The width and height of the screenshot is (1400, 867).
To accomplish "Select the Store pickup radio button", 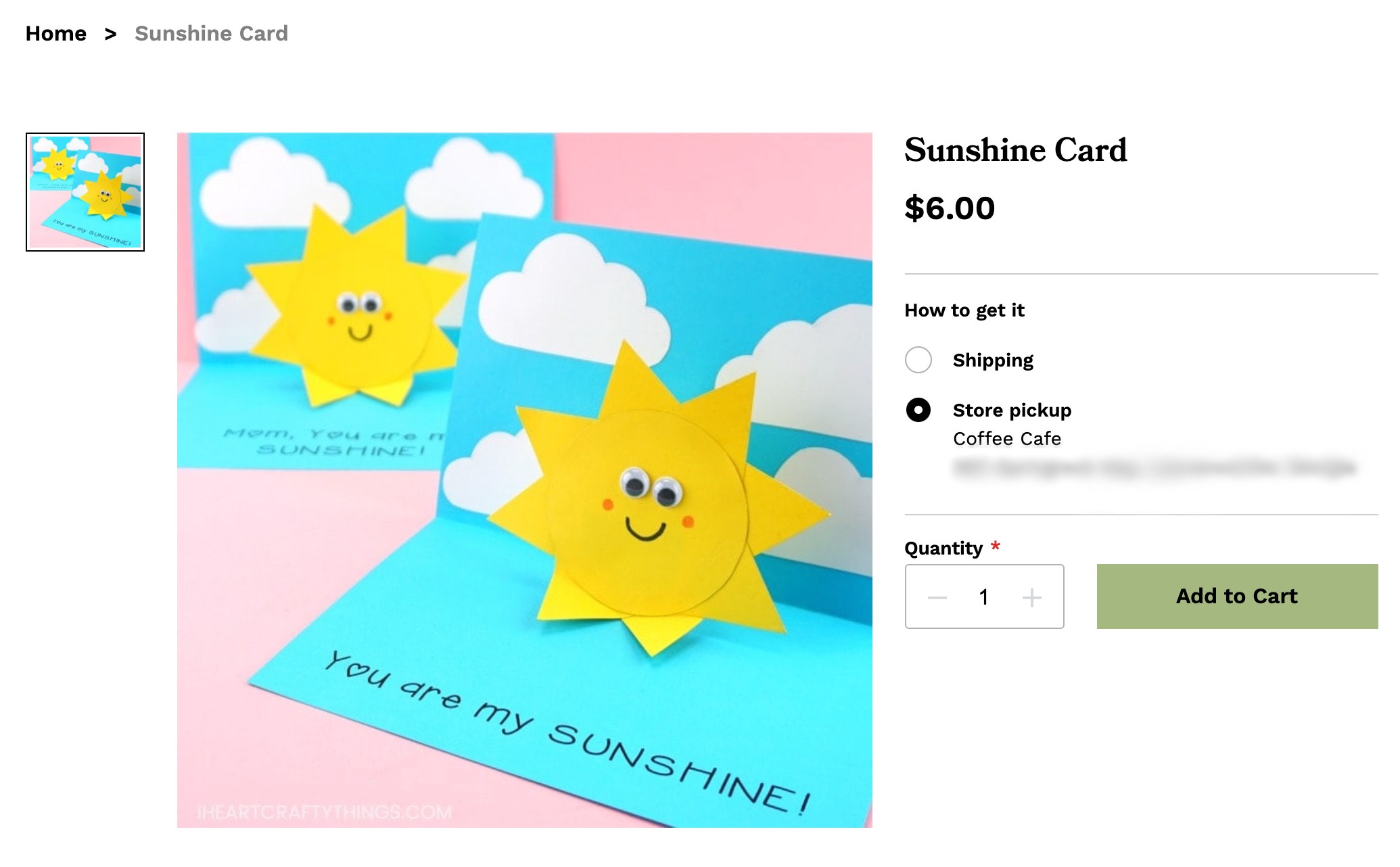I will click(x=918, y=410).
